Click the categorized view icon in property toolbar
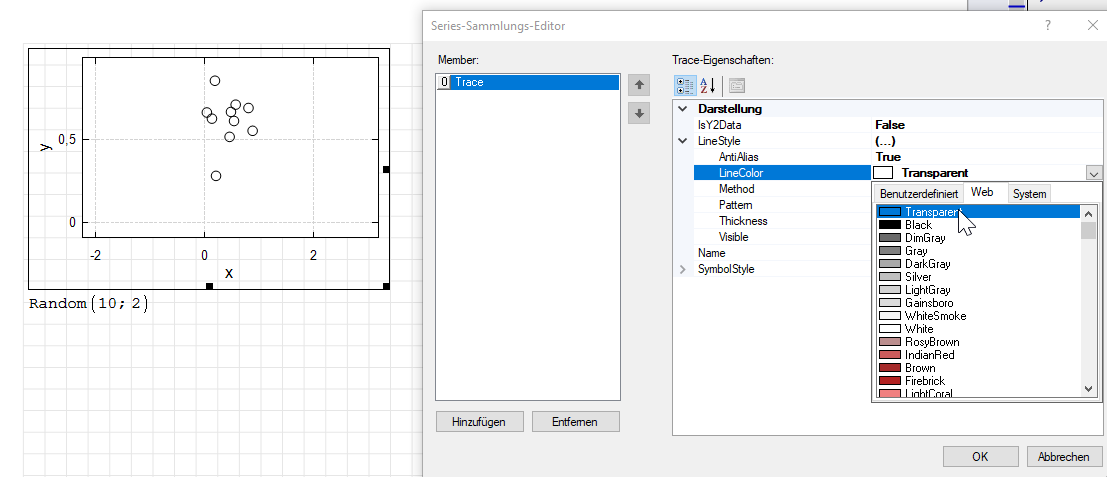Image resolution: width=1107 pixels, height=477 pixels. click(685, 86)
